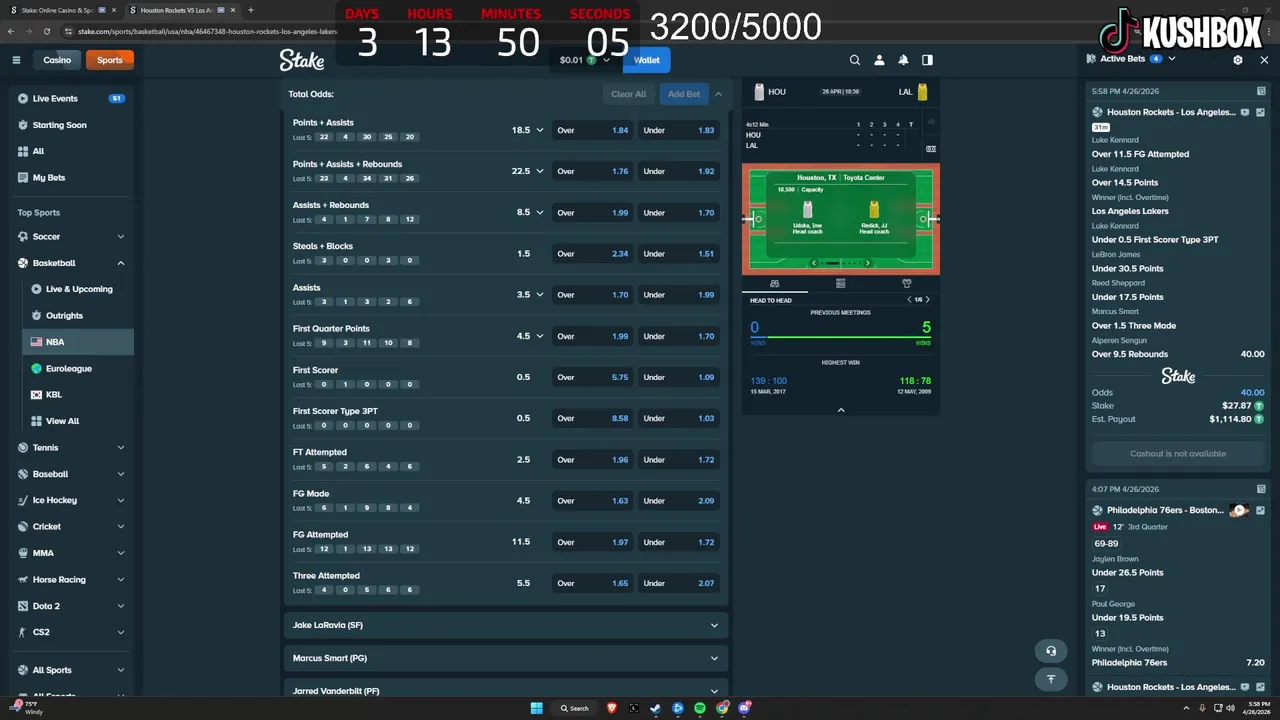1280x720 pixels.
Task: Click the Wallet button
Action: click(647, 60)
